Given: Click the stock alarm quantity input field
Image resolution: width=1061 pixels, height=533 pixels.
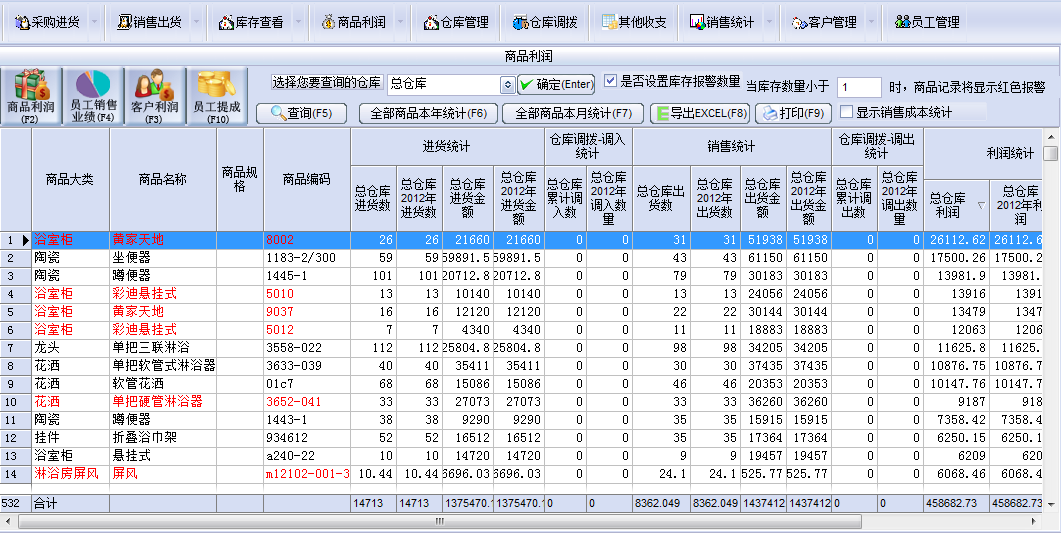Looking at the screenshot, I should click(858, 87).
